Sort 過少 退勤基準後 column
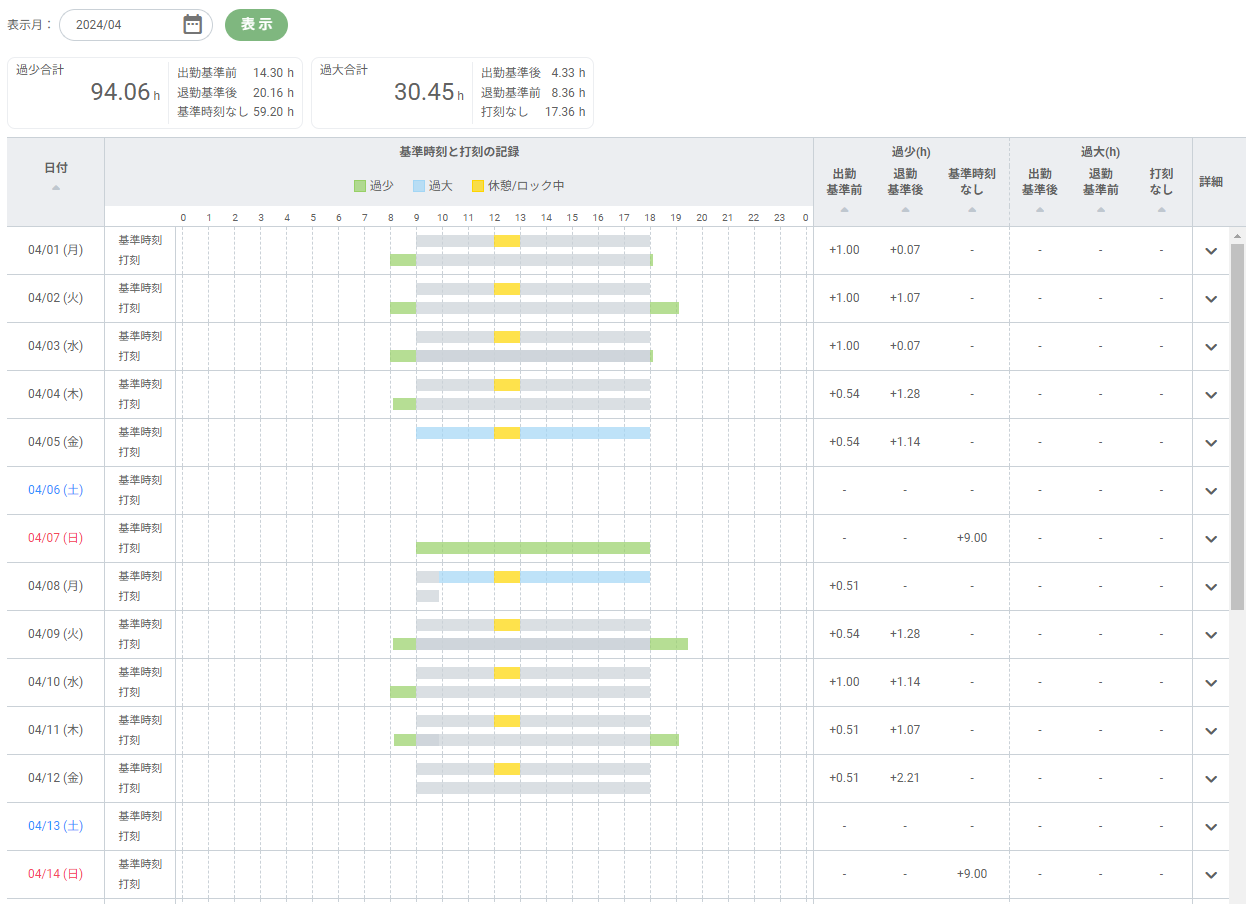Viewport: 1250px width, 904px height. (905, 210)
